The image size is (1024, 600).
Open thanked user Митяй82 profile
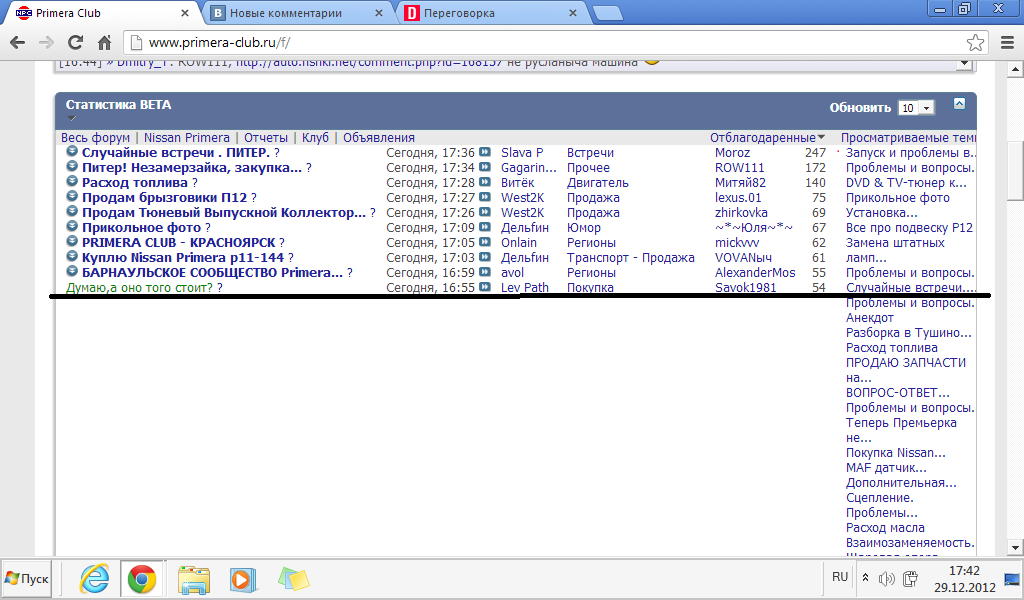740,182
